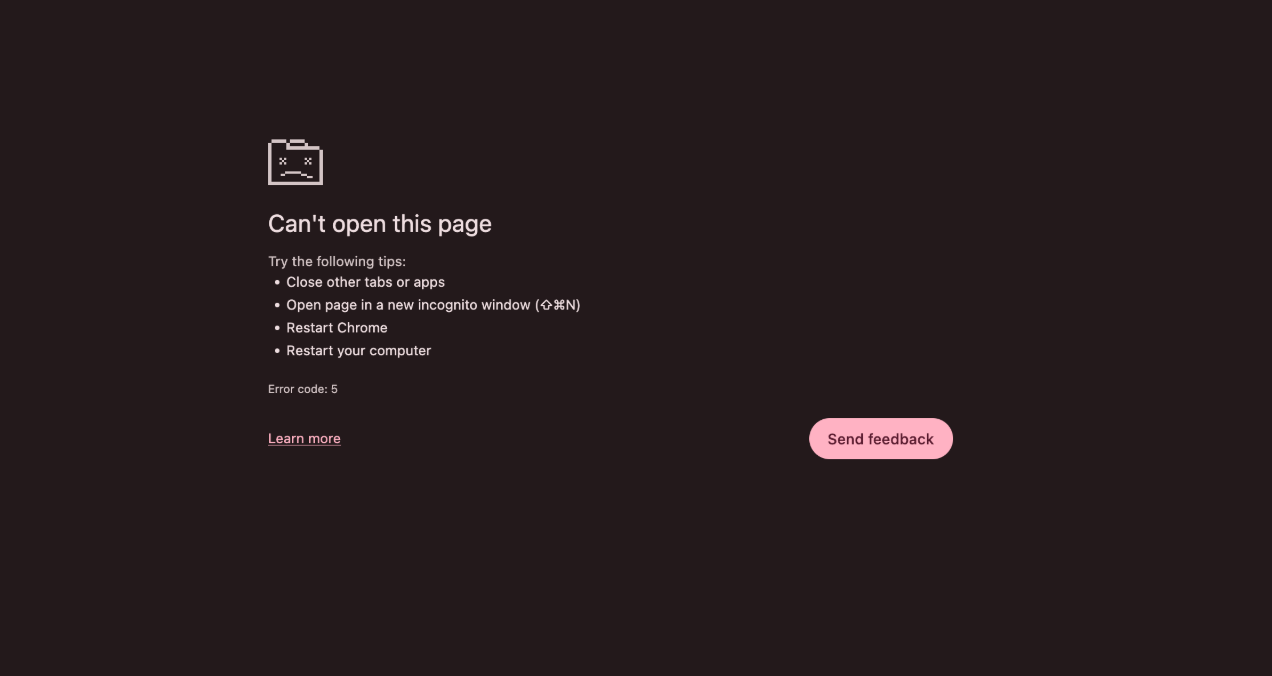Click the word "incognito" in the second tip

click(x=447, y=305)
